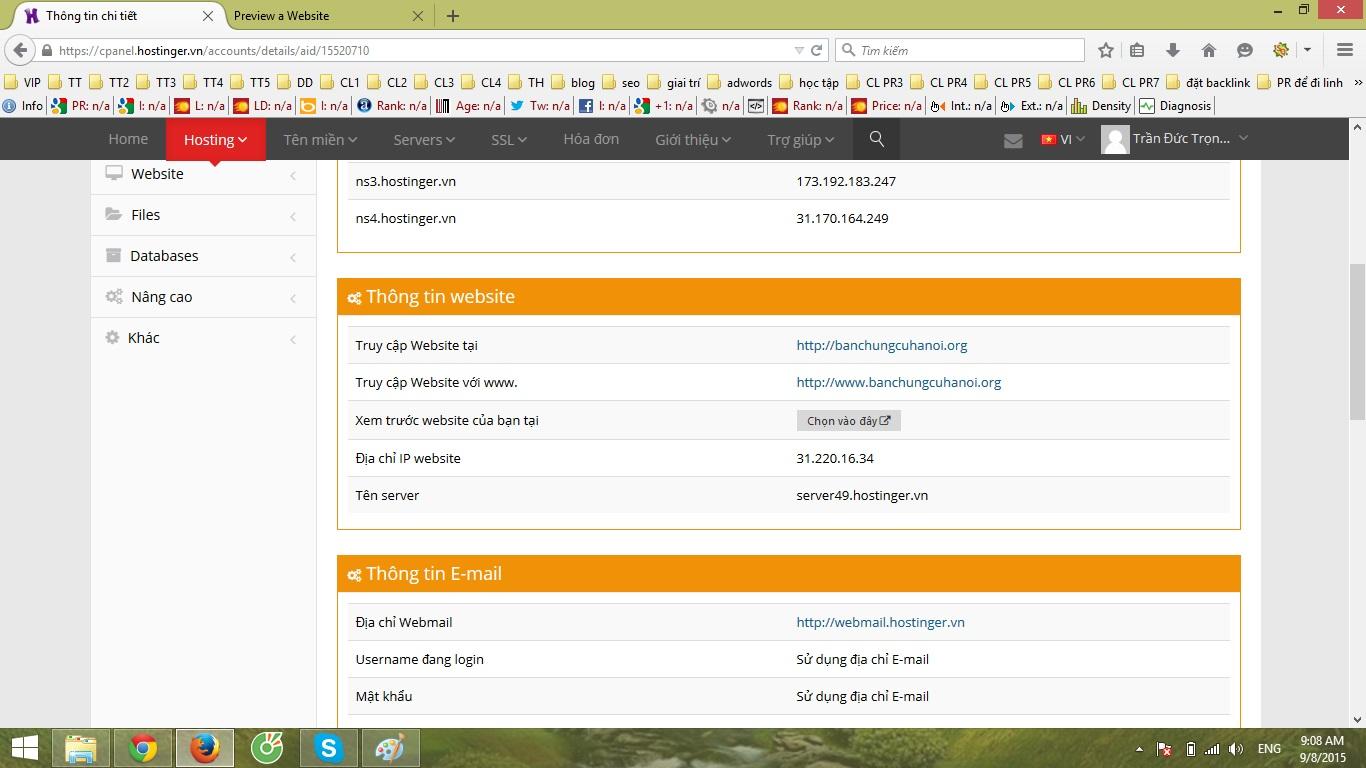Click the volume speaker icon in system tray
The image size is (1366, 768).
pyautogui.click(x=1236, y=749)
